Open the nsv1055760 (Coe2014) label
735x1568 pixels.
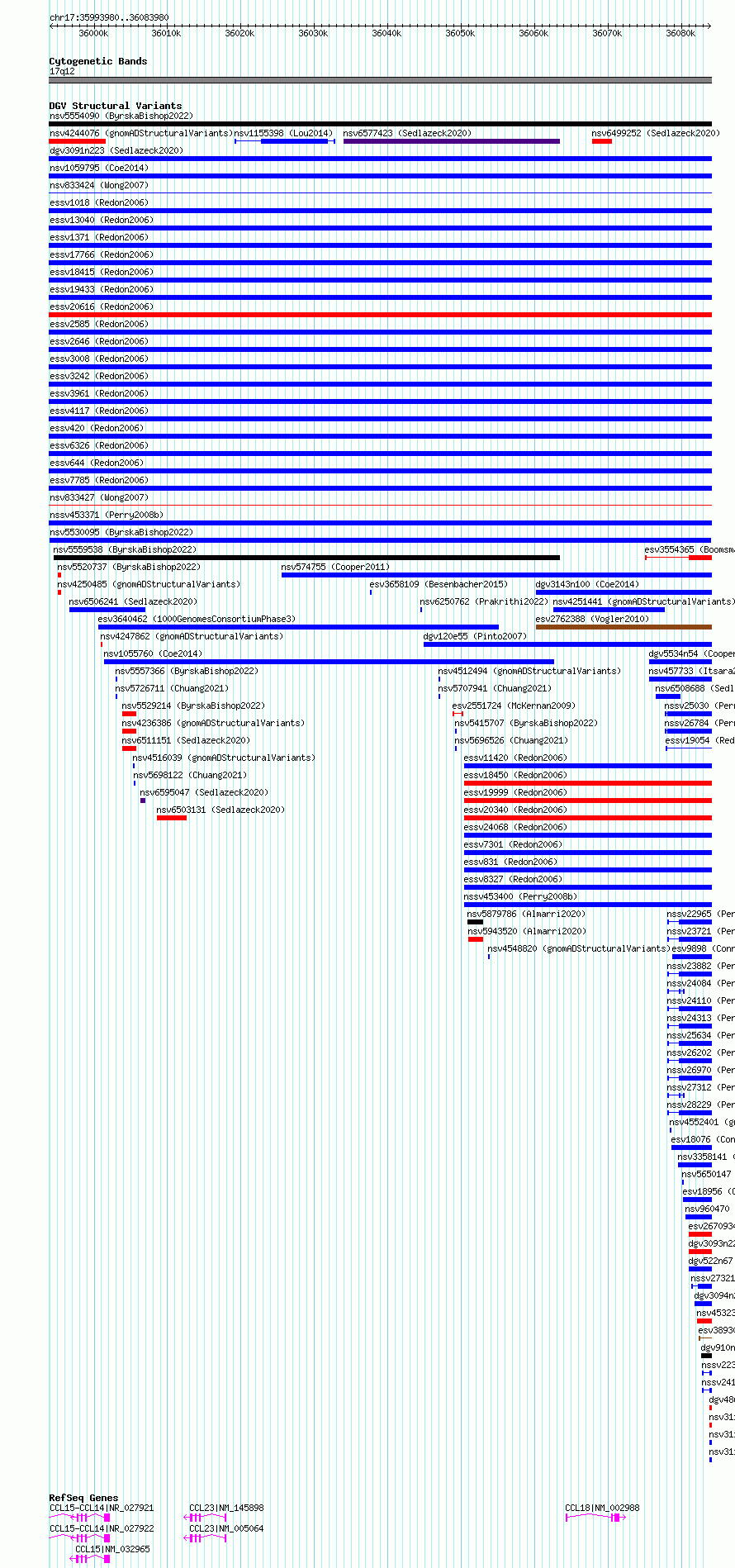coord(153,654)
